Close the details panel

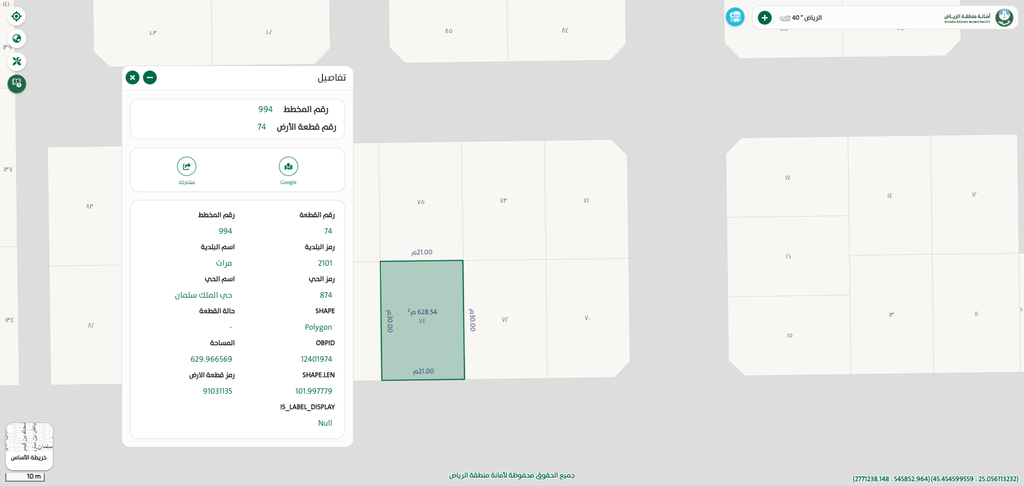point(132,77)
